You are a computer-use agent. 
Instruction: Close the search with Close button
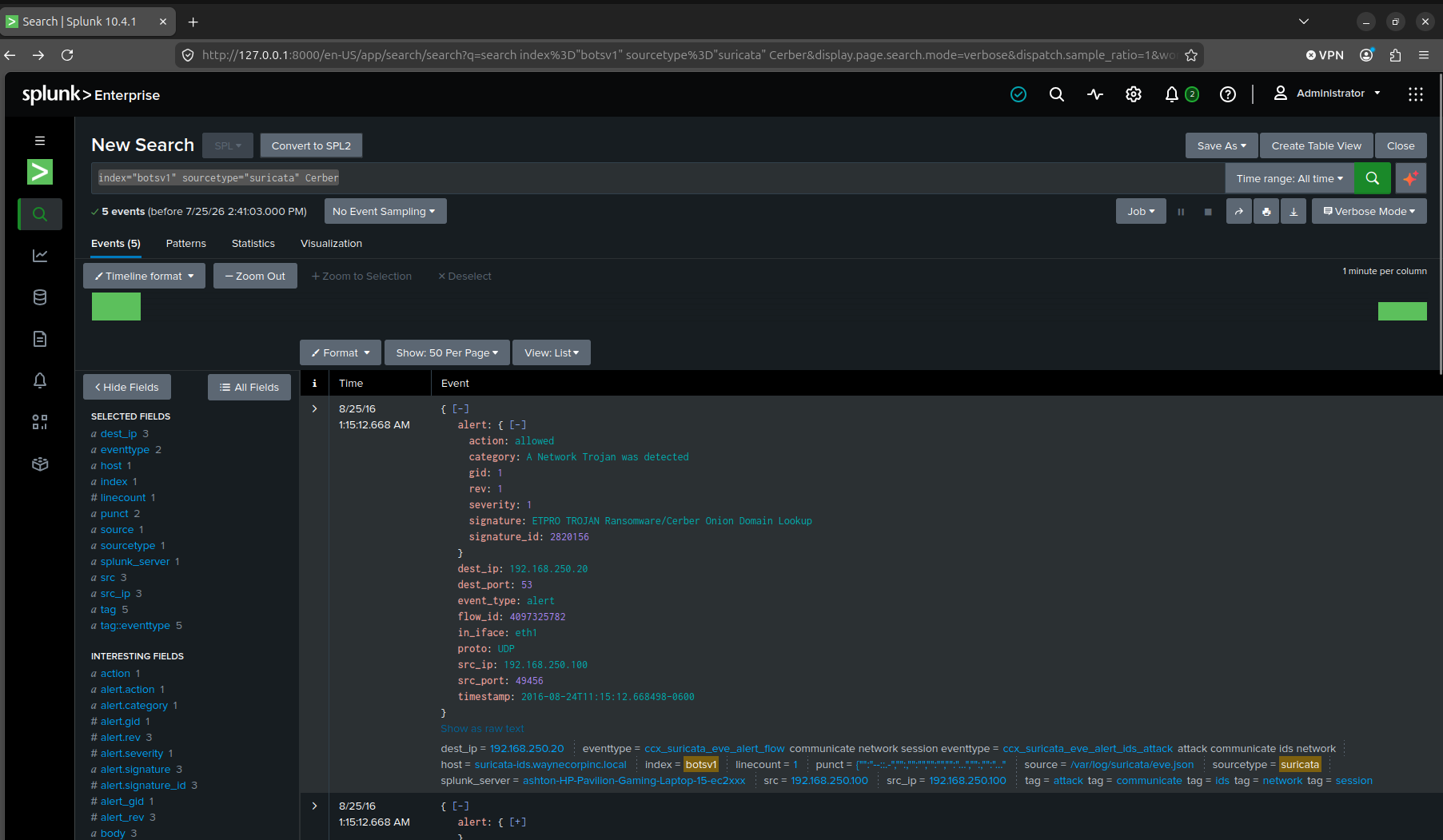tap(1401, 145)
